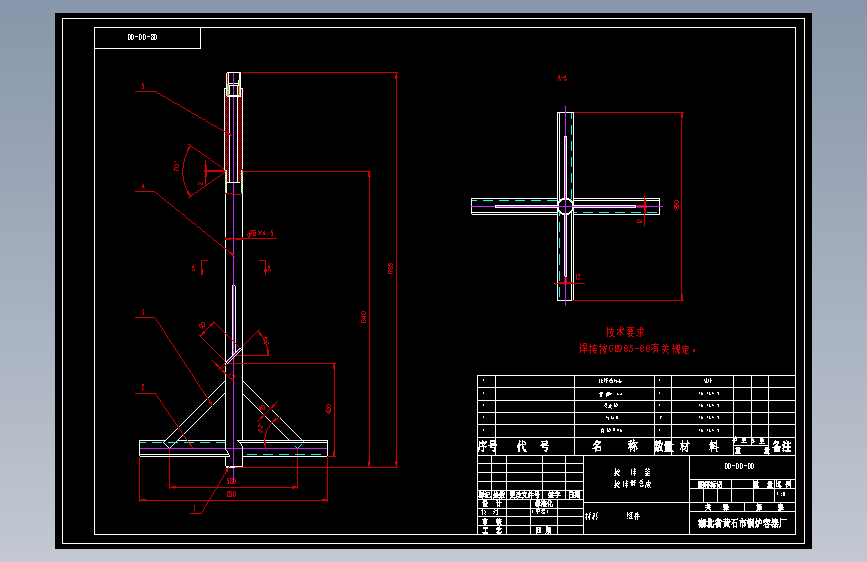The width and height of the screenshot is (867, 562).
Task: Click the note 焊接按GB985-86有关规定
Action: pos(636,349)
